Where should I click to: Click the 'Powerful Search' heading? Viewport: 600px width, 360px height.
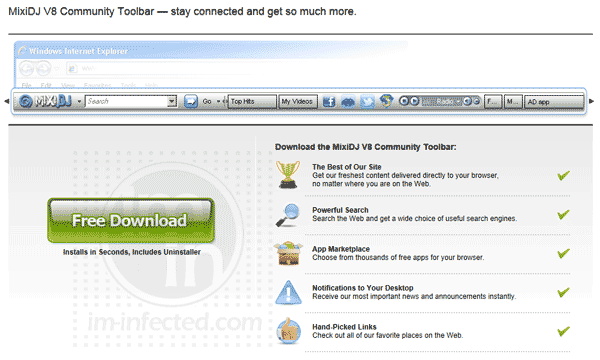coord(340,210)
